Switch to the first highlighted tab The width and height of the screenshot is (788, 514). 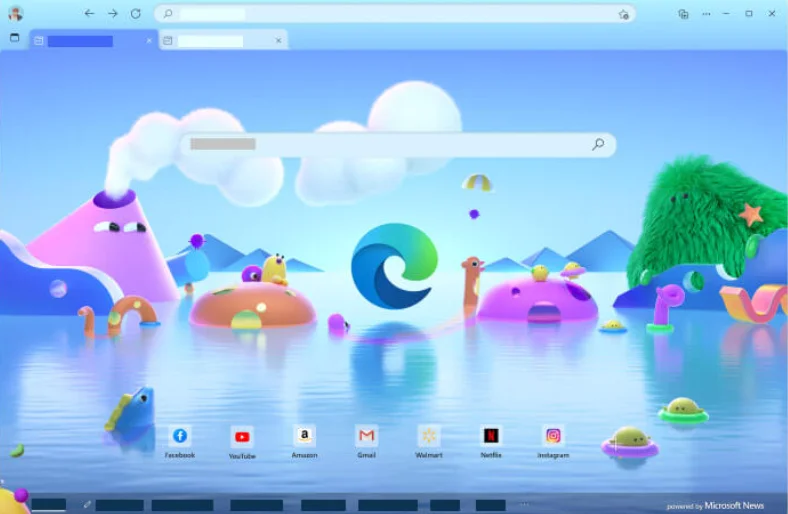click(x=92, y=41)
